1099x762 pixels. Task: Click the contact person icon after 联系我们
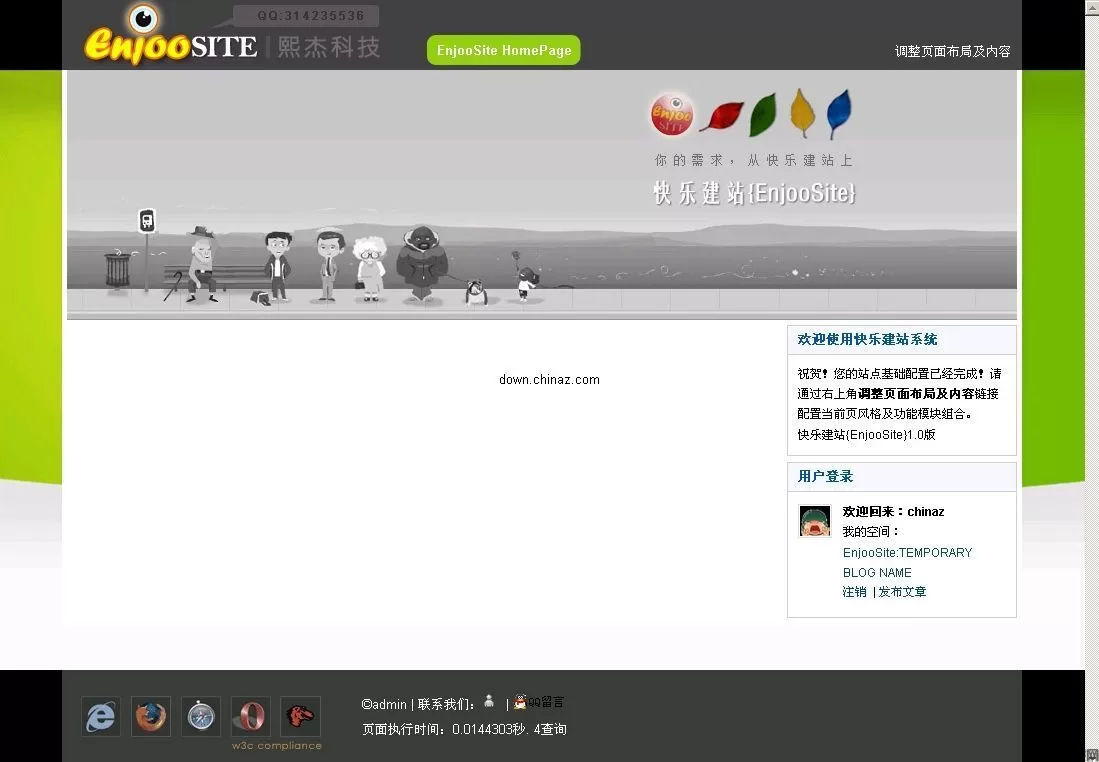(x=489, y=701)
